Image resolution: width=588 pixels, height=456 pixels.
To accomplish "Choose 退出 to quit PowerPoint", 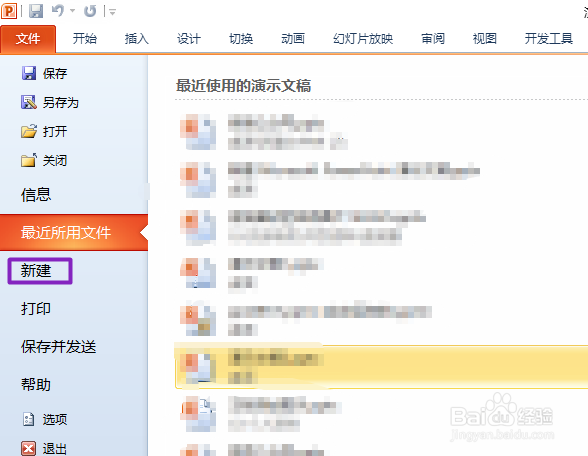I will coord(55,448).
